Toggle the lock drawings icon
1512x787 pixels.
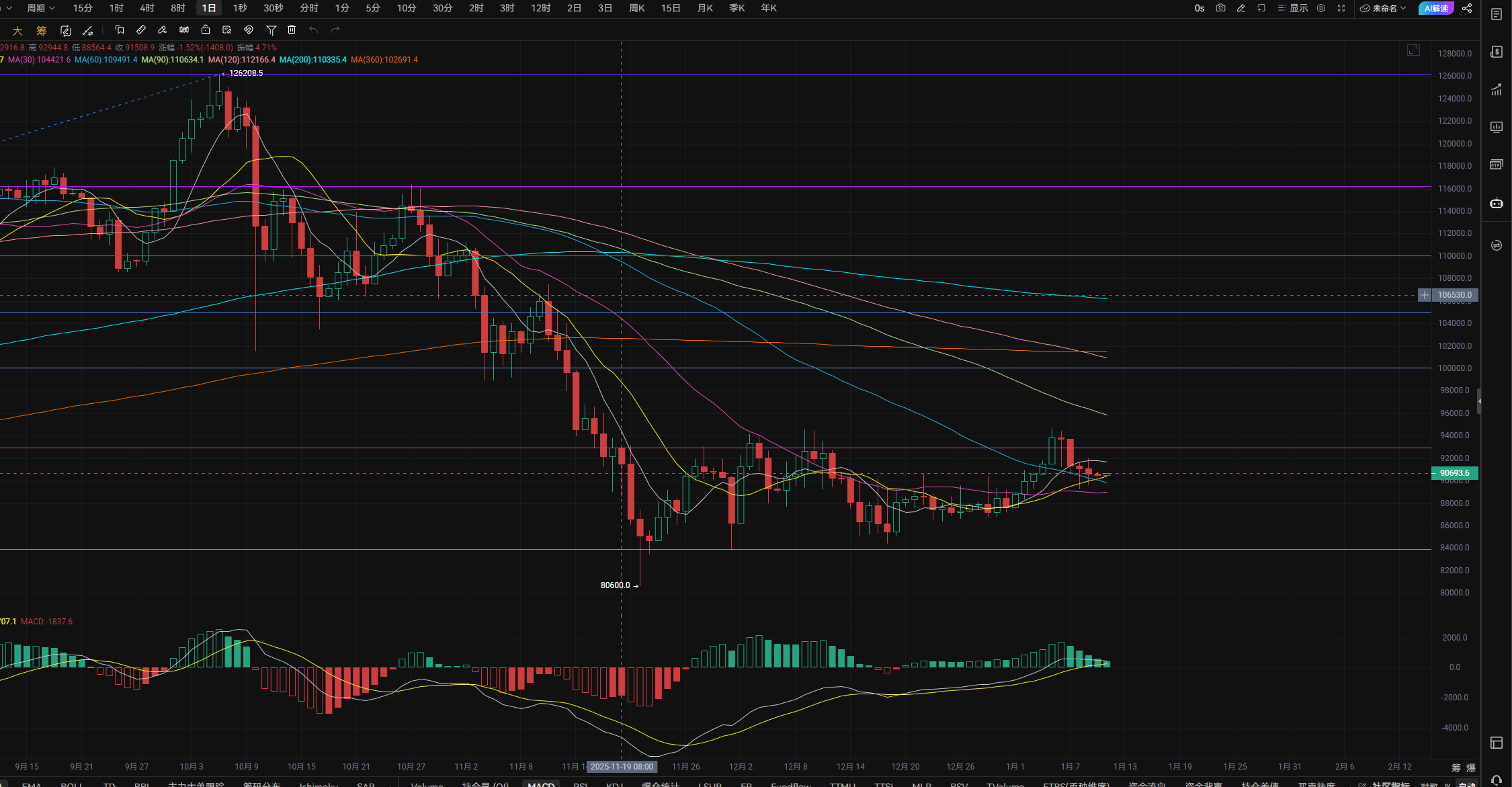(206, 30)
